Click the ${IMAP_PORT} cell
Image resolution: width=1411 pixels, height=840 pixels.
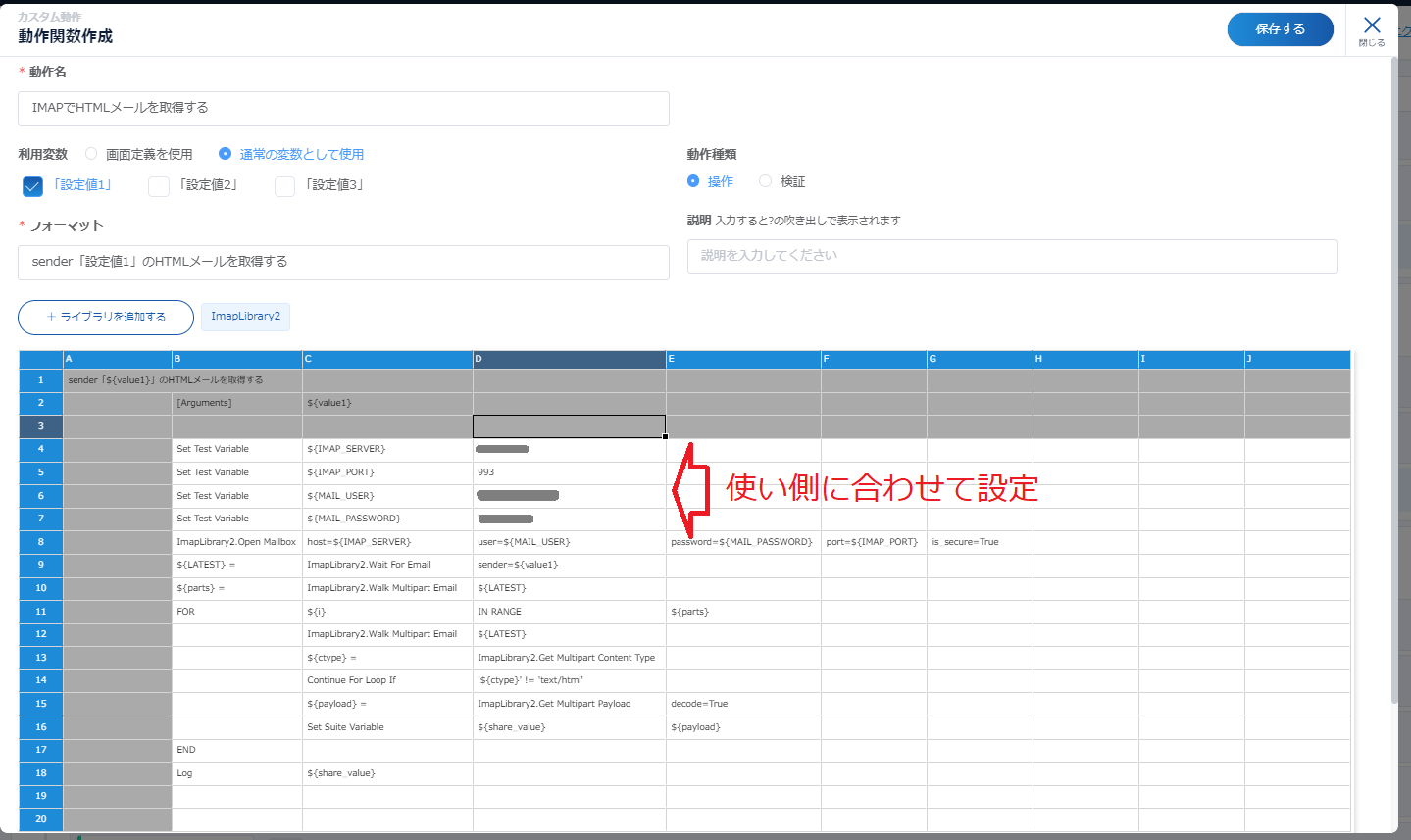click(387, 472)
